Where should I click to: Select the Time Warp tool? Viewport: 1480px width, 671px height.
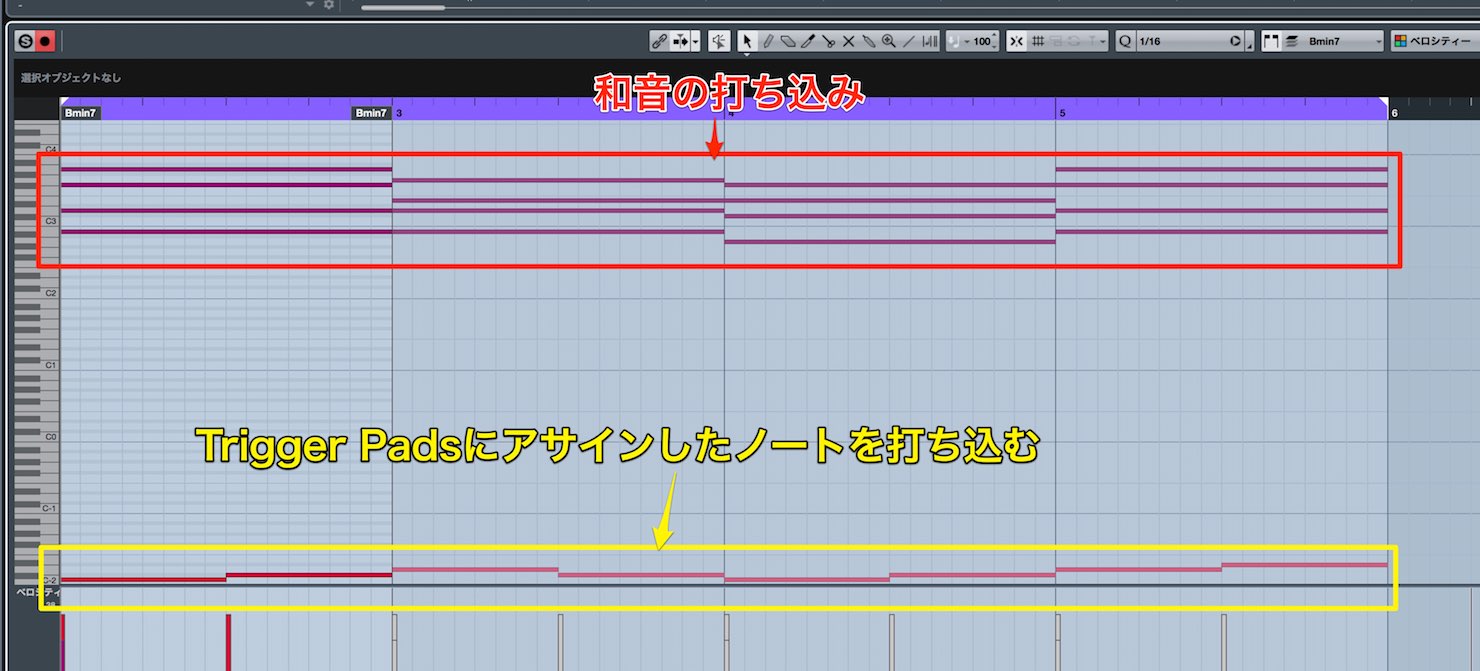tap(930, 41)
